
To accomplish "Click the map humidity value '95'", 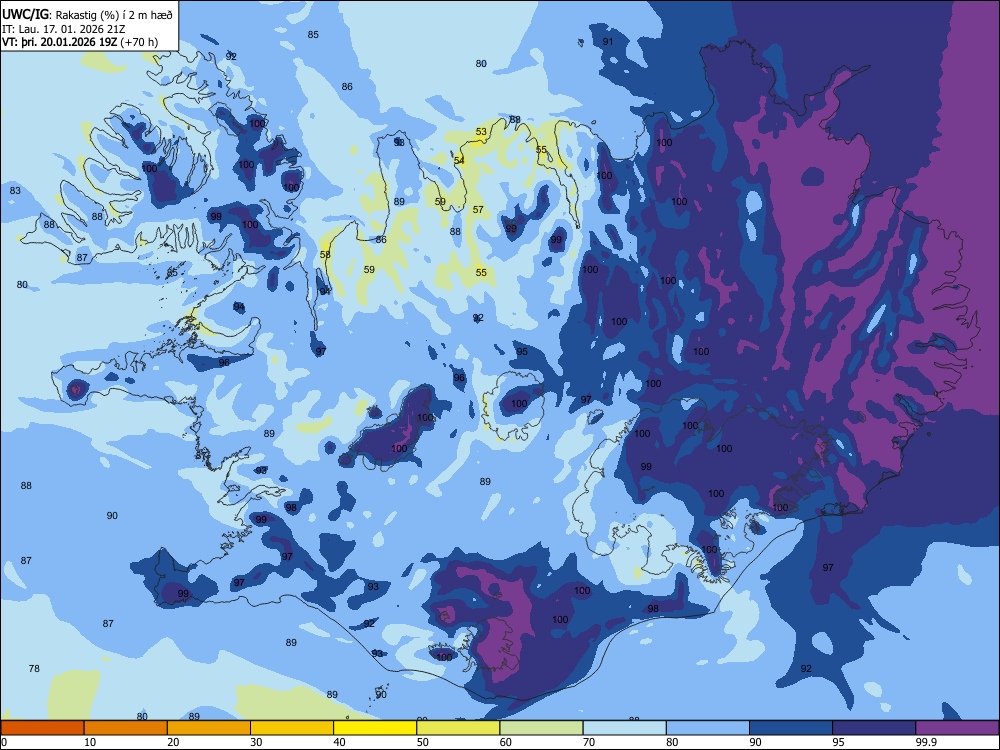I will [522, 351].
